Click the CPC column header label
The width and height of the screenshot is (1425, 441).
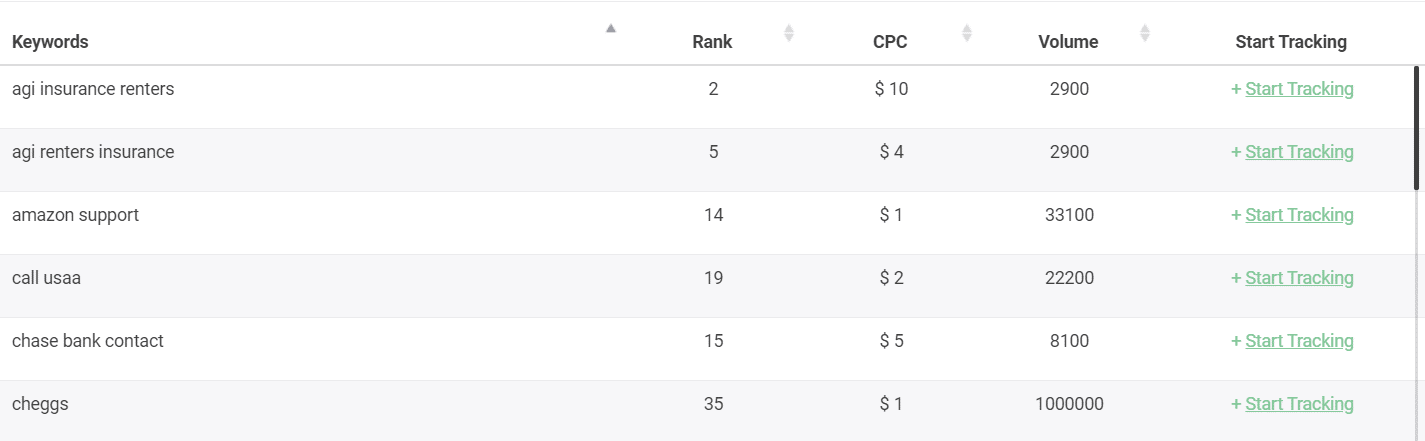890,42
